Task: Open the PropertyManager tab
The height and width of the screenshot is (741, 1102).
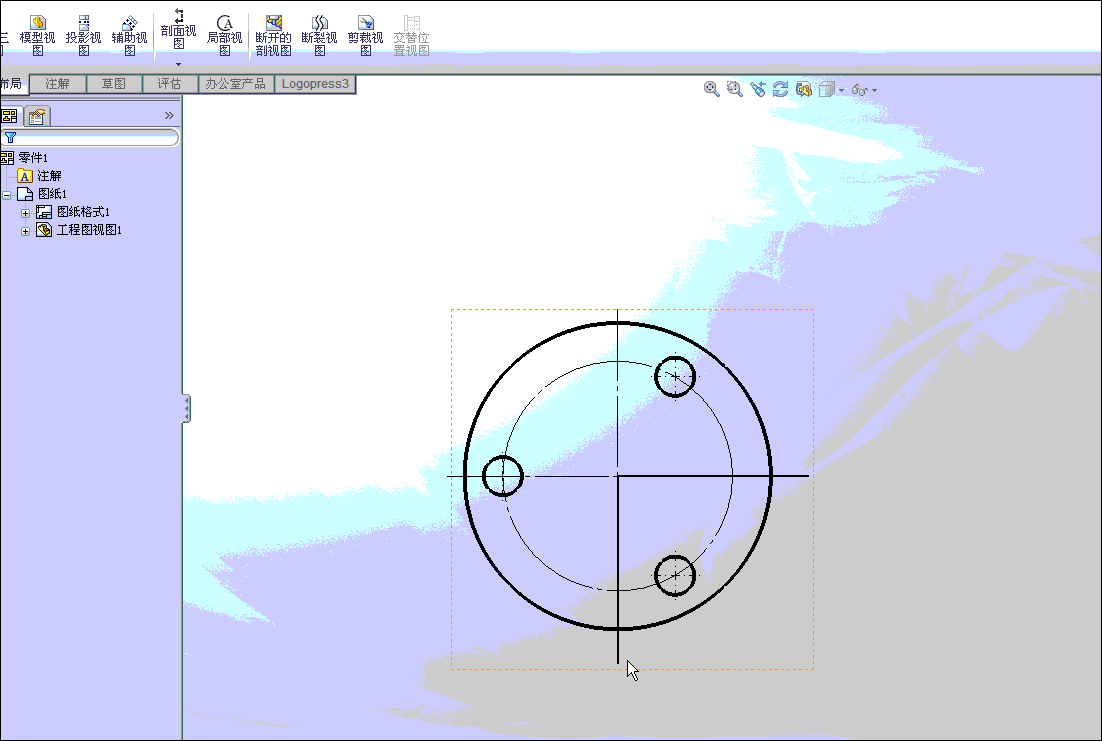Action: pos(37,116)
